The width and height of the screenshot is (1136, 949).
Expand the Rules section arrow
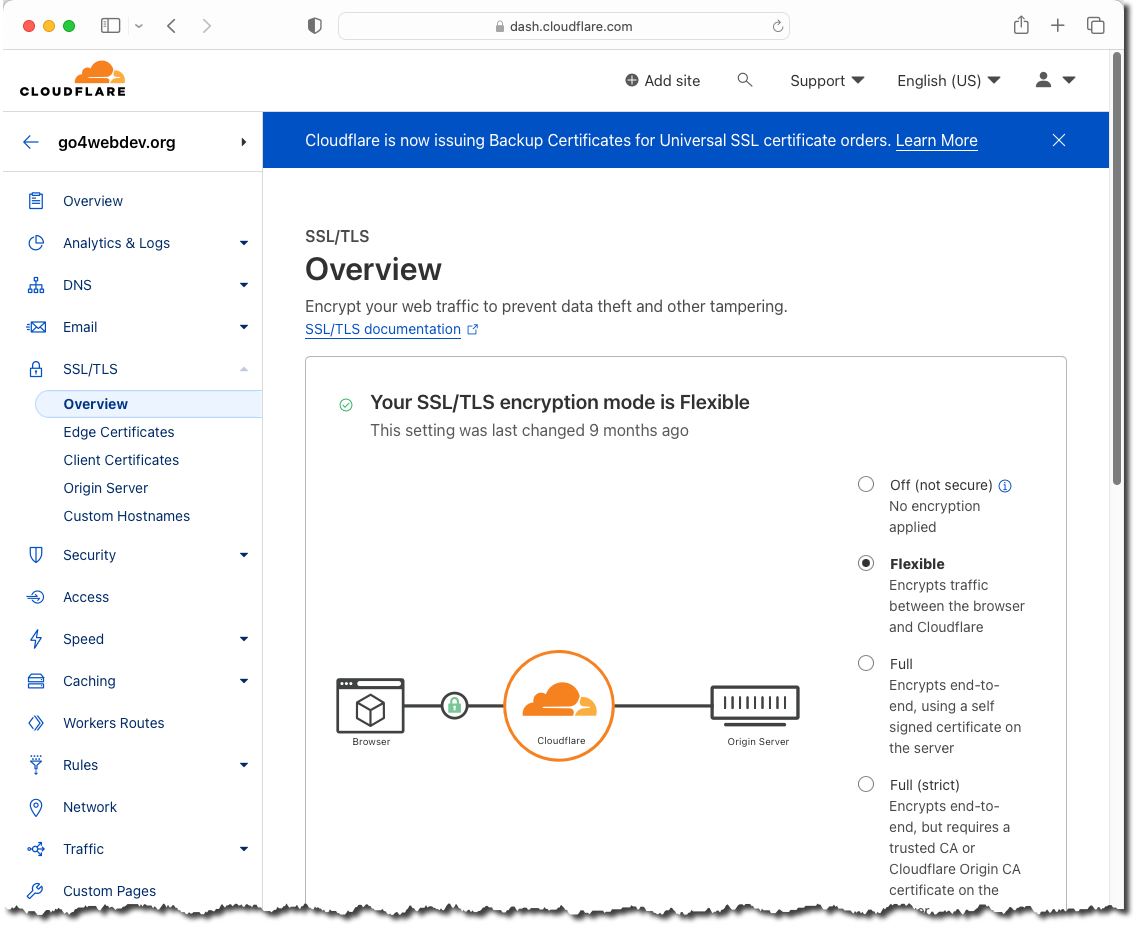(x=244, y=766)
